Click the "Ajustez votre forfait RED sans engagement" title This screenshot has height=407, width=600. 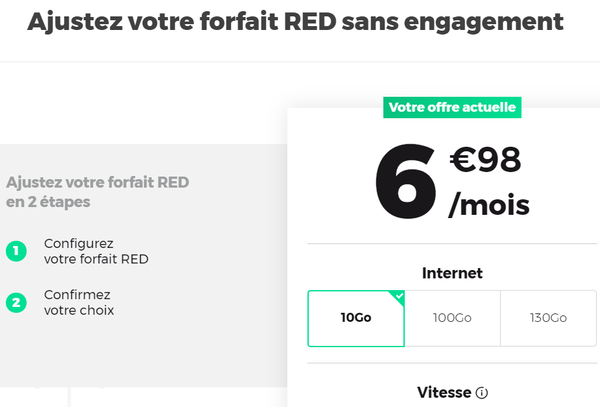point(295,22)
